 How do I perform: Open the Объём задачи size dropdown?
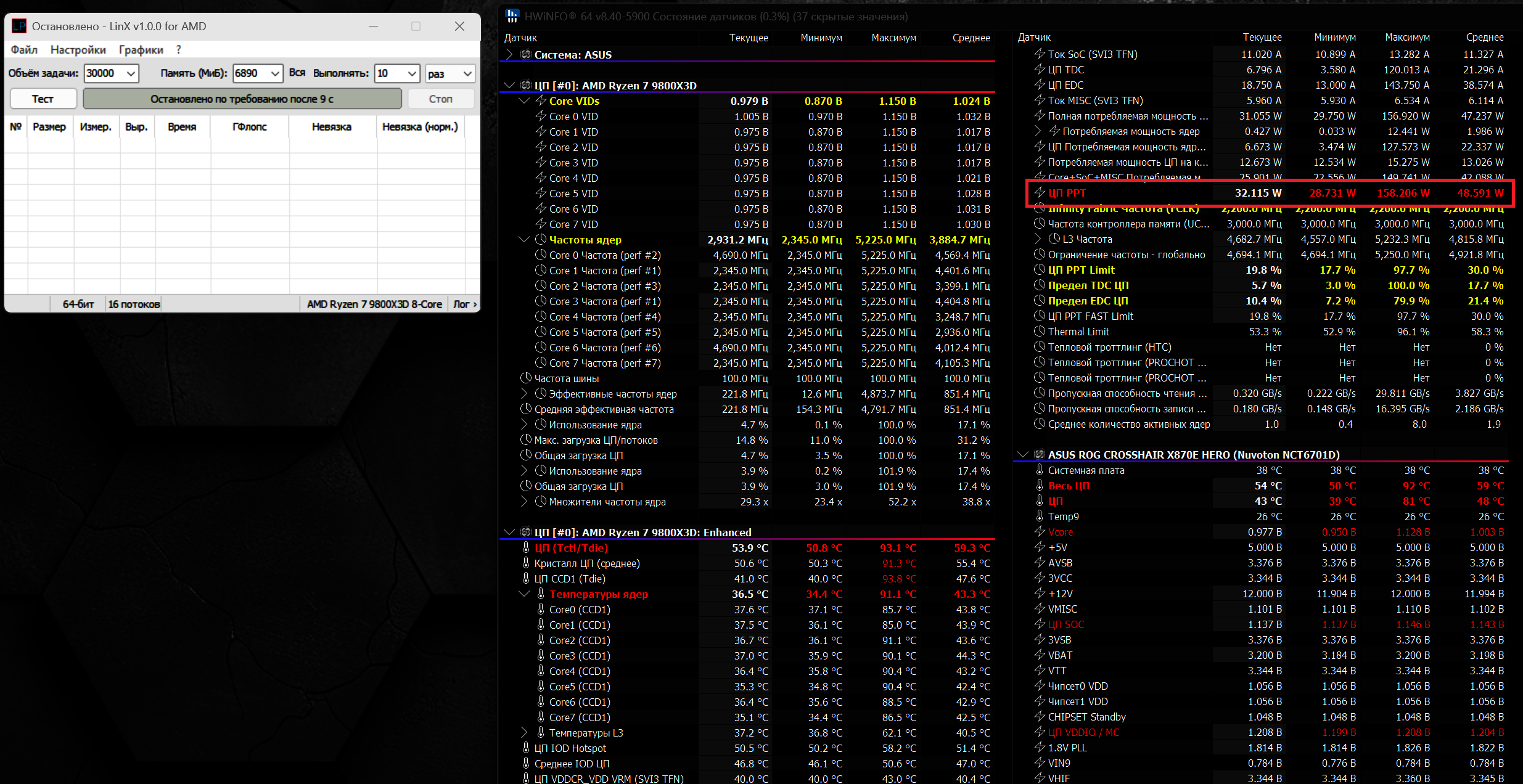point(131,73)
